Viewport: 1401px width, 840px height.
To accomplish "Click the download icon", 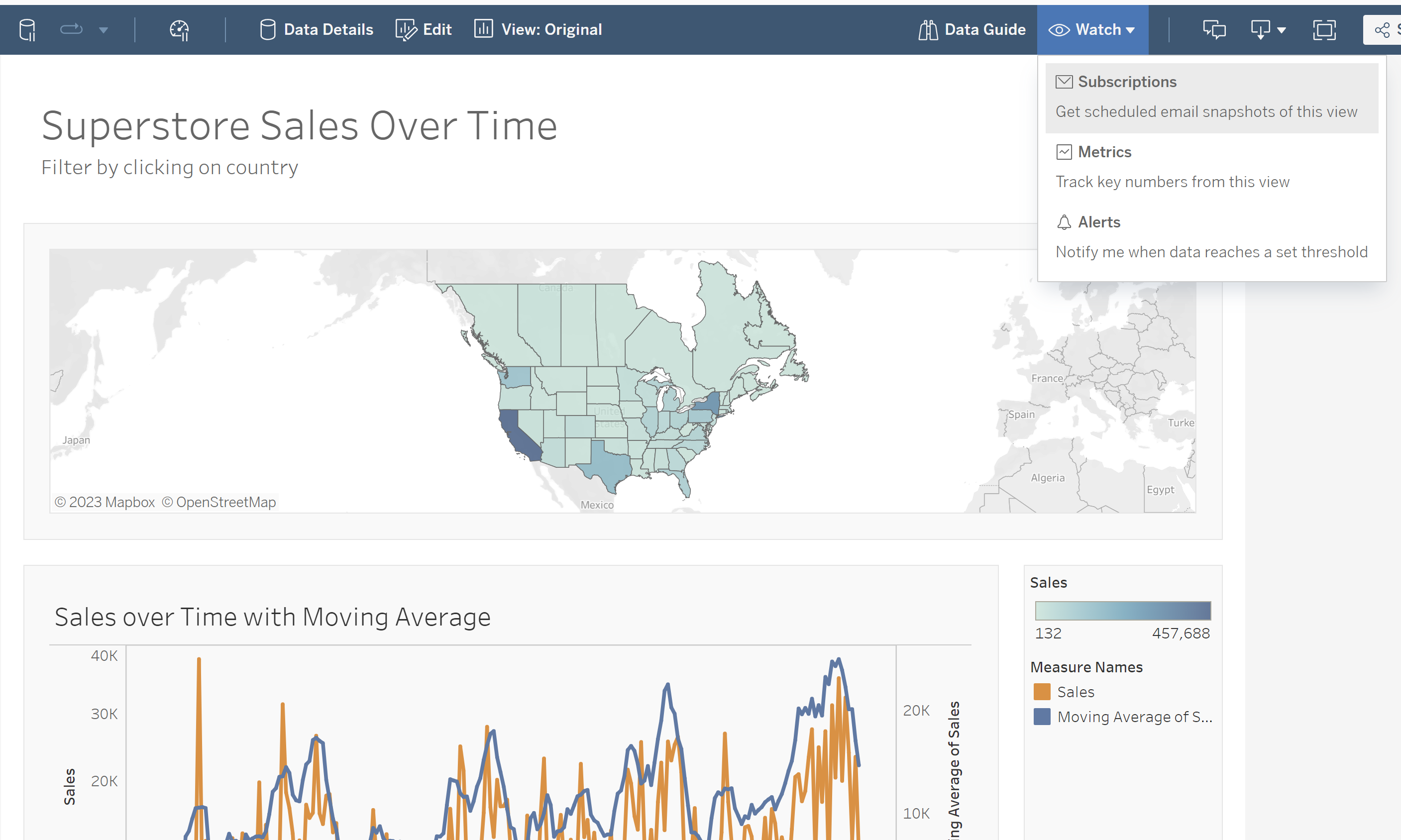I will (1261, 29).
